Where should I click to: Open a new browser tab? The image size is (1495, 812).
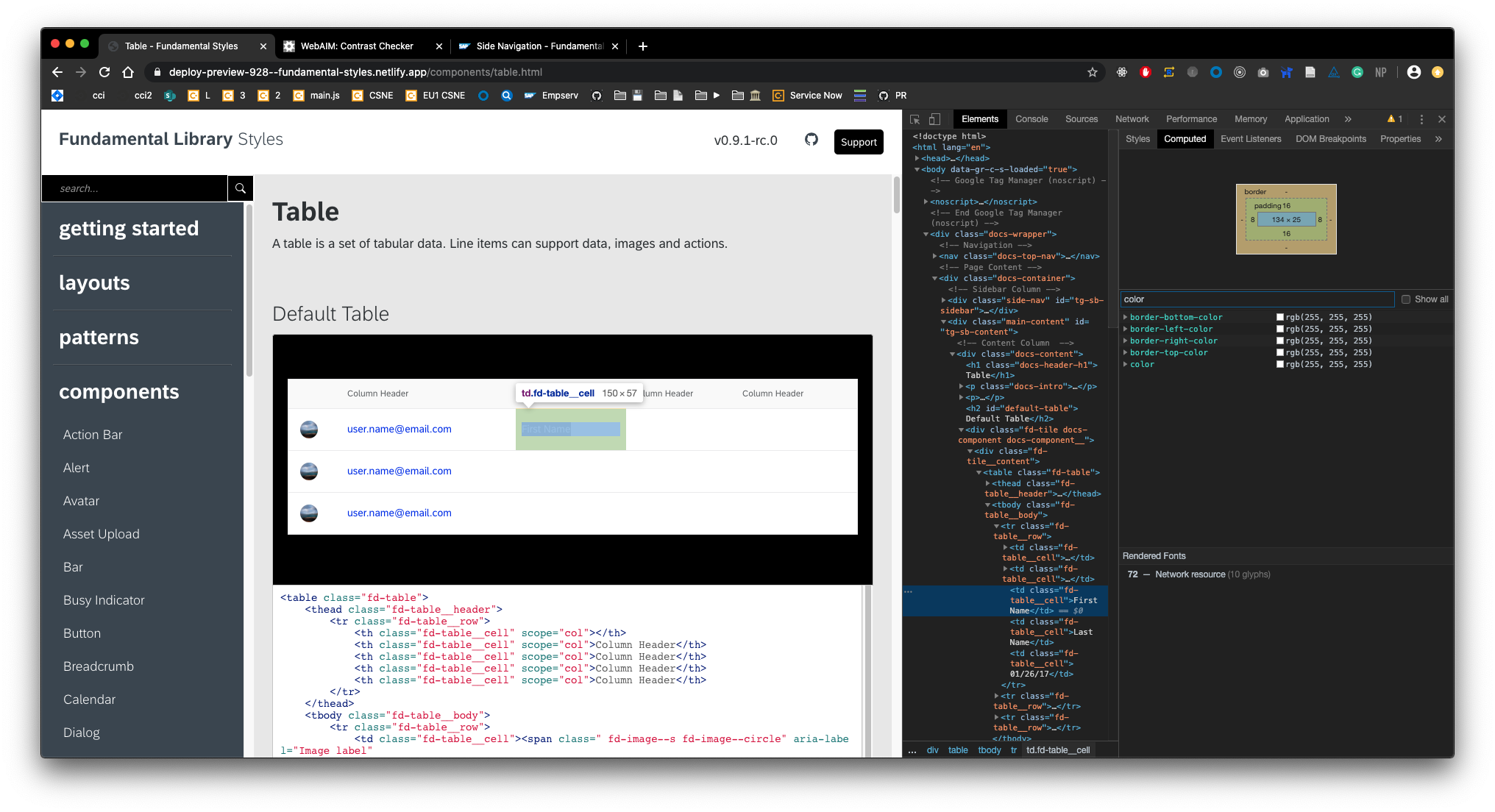(643, 46)
